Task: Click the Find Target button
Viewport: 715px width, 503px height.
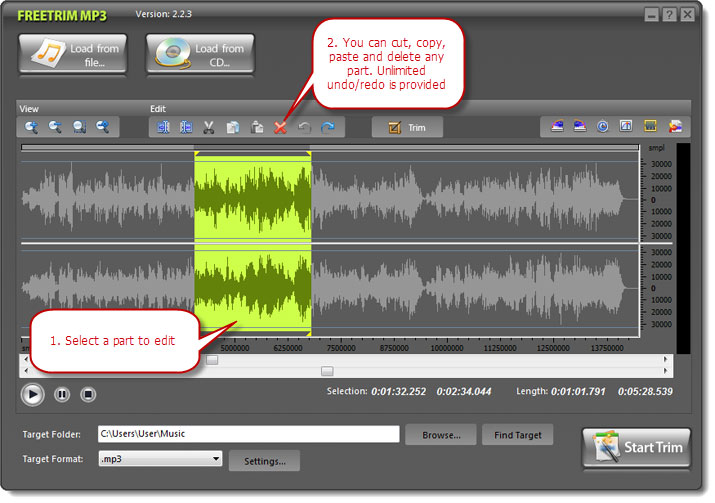Action: (x=518, y=435)
